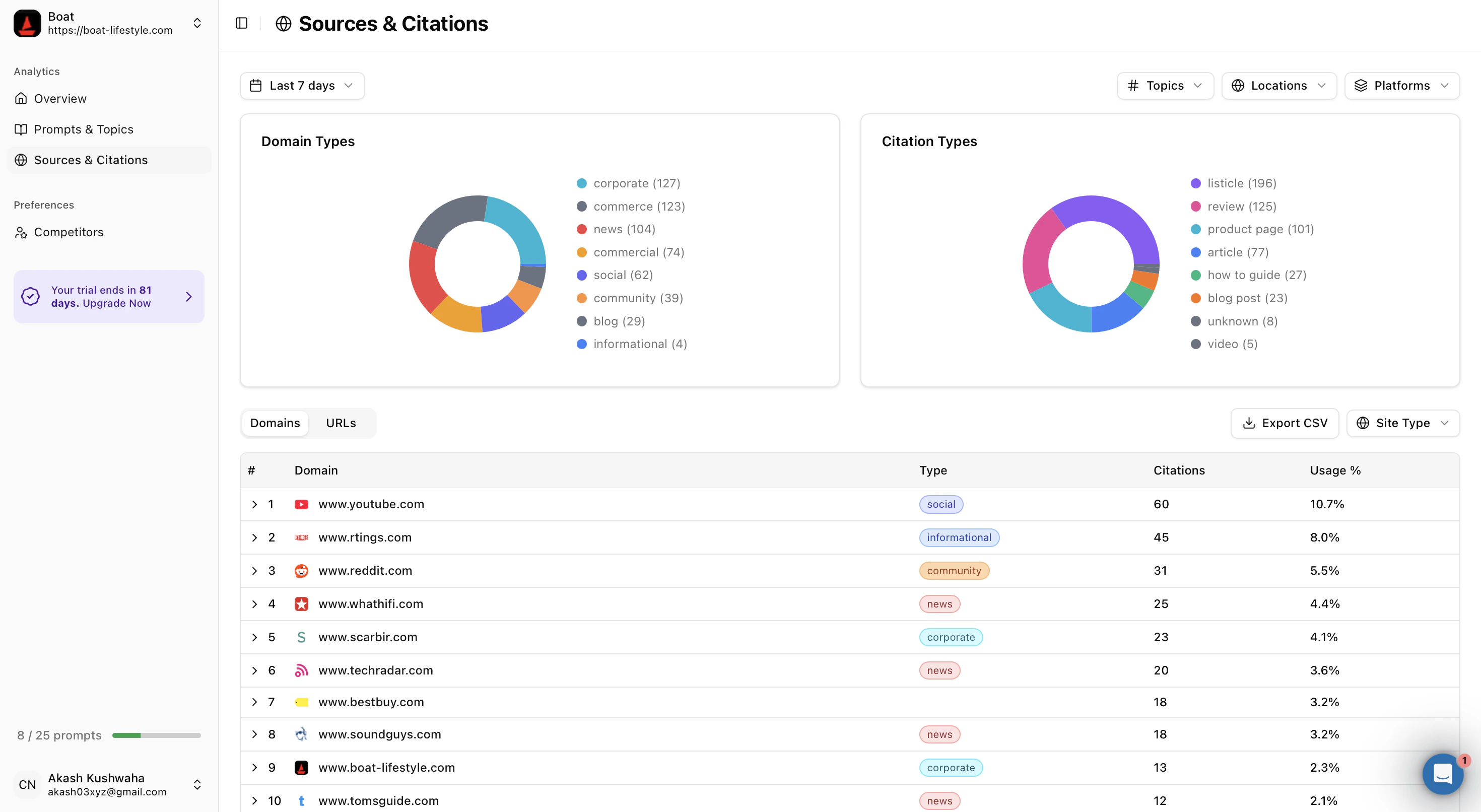Screen dimensions: 1481x812
Task: Click the CN user avatar
Action: pyautogui.click(x=27, y=784)
